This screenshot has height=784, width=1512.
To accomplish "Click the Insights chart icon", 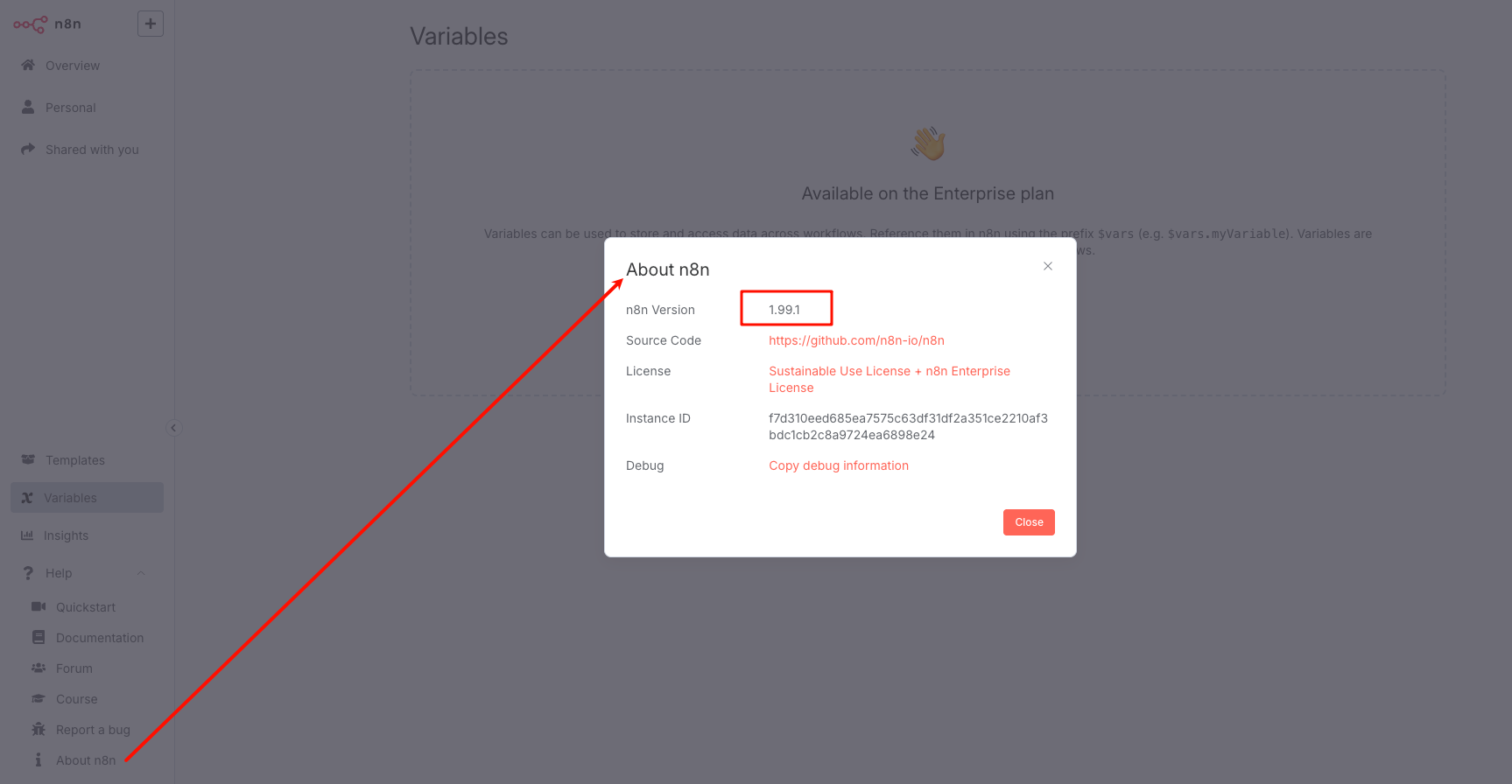I will 27,535.
